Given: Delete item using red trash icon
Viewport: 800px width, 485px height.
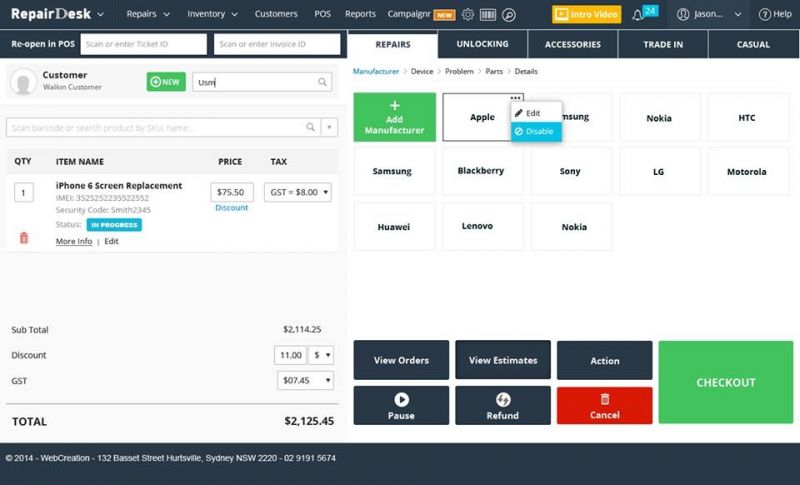Looking at the screenshot, I should point(24,238).
